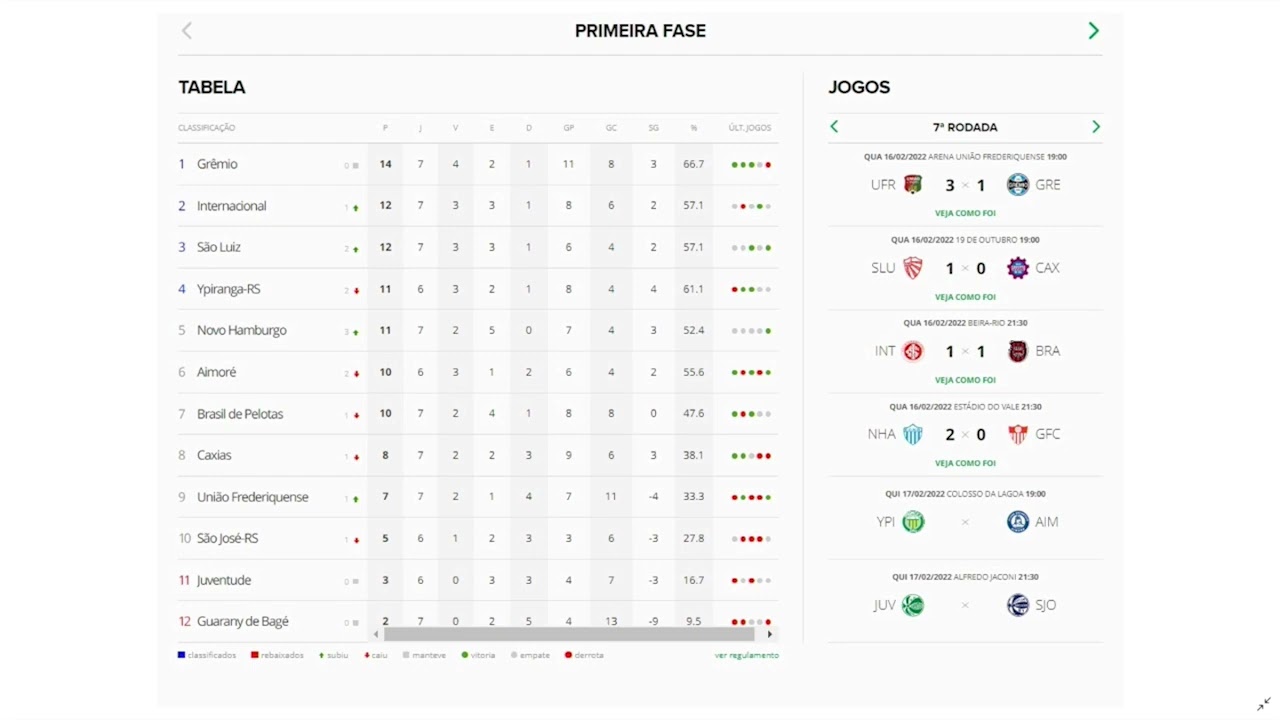Click the 'P' points column header
The height and width of the screenshot is (720, 1280).
[x=385, y=128]
